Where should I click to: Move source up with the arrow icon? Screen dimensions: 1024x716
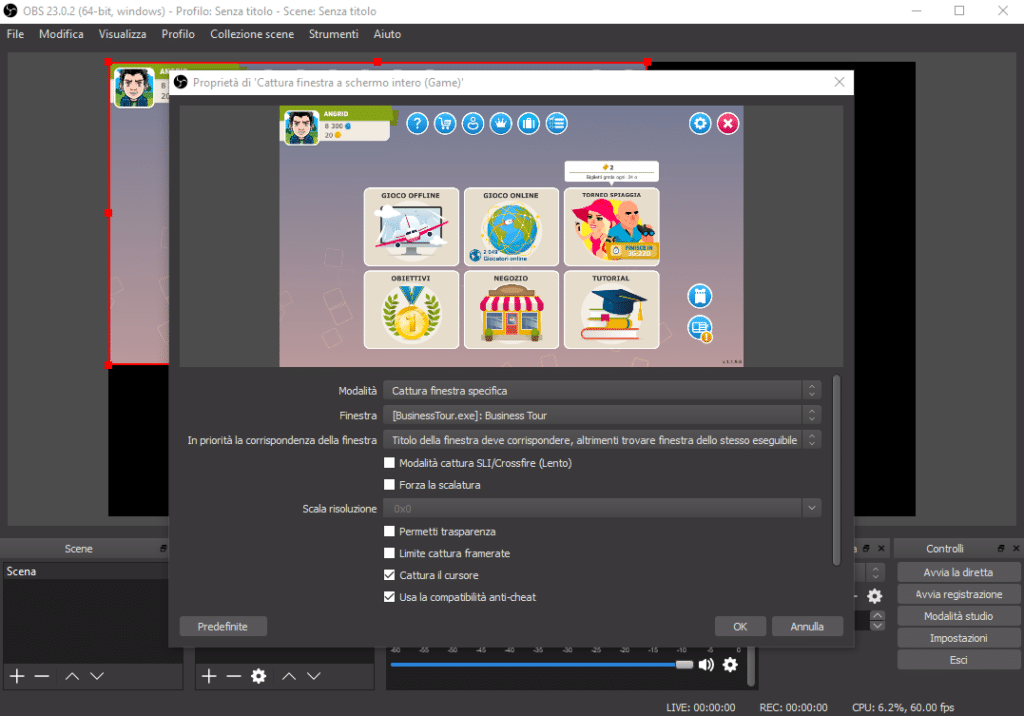(289, 676)
